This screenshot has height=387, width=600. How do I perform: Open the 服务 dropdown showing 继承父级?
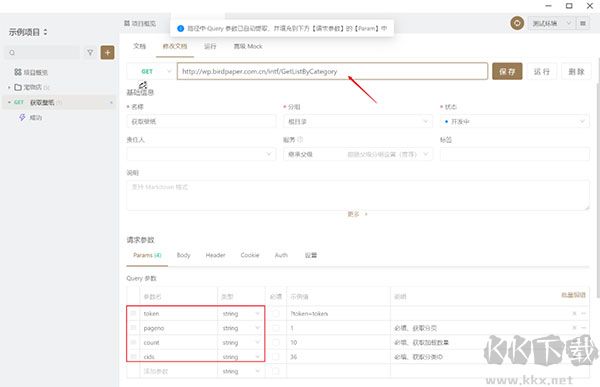click(x=358, y=154)
